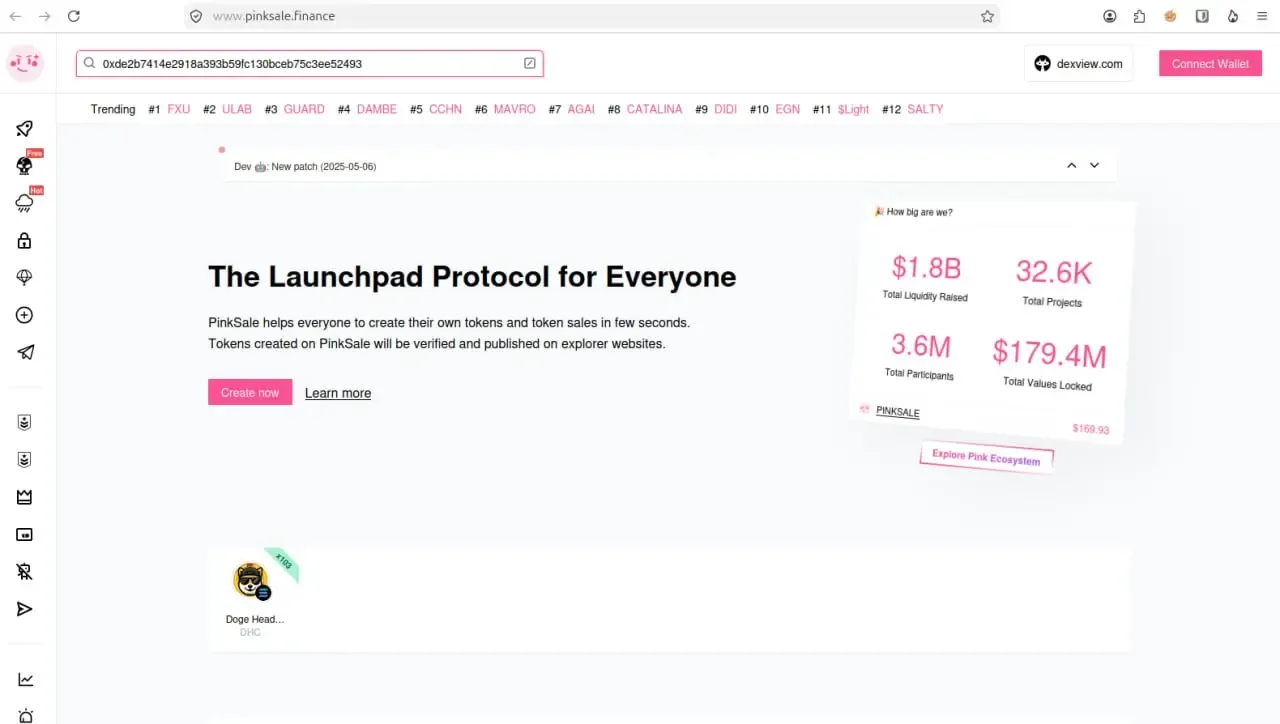Click the Dev New patch announcement text
The height and width of the screenshot is (724, 1280).
tap(305, 166)
